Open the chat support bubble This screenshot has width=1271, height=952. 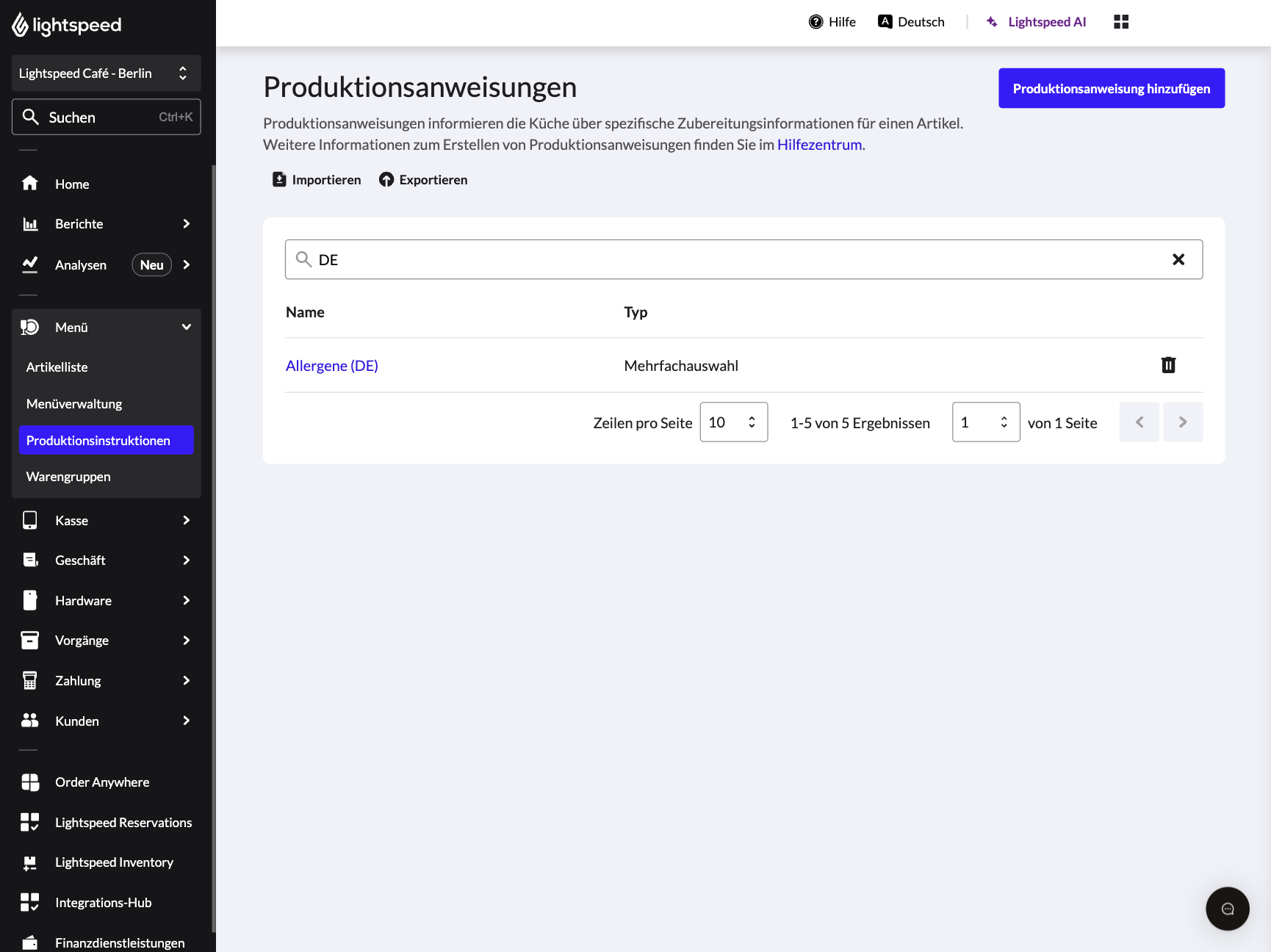tap(1228, 909)
